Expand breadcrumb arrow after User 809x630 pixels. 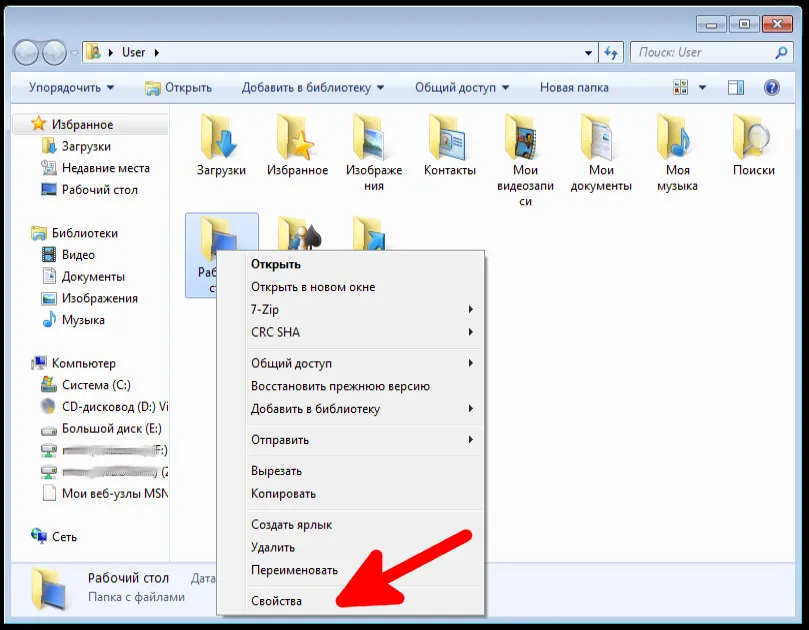(x=156, y=53)
